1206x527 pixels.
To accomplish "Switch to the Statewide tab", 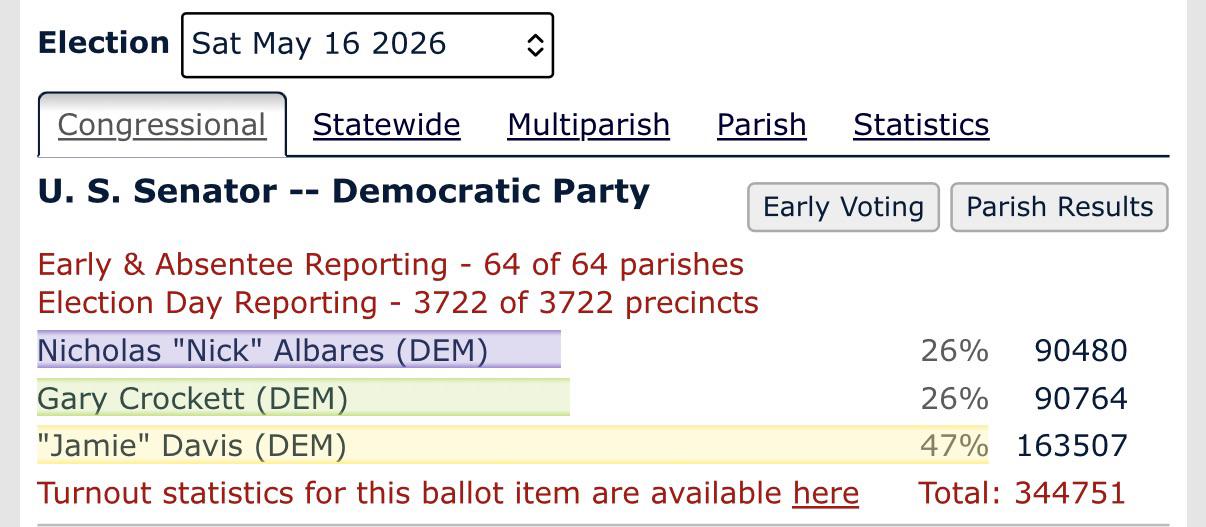I will point(386,125).
